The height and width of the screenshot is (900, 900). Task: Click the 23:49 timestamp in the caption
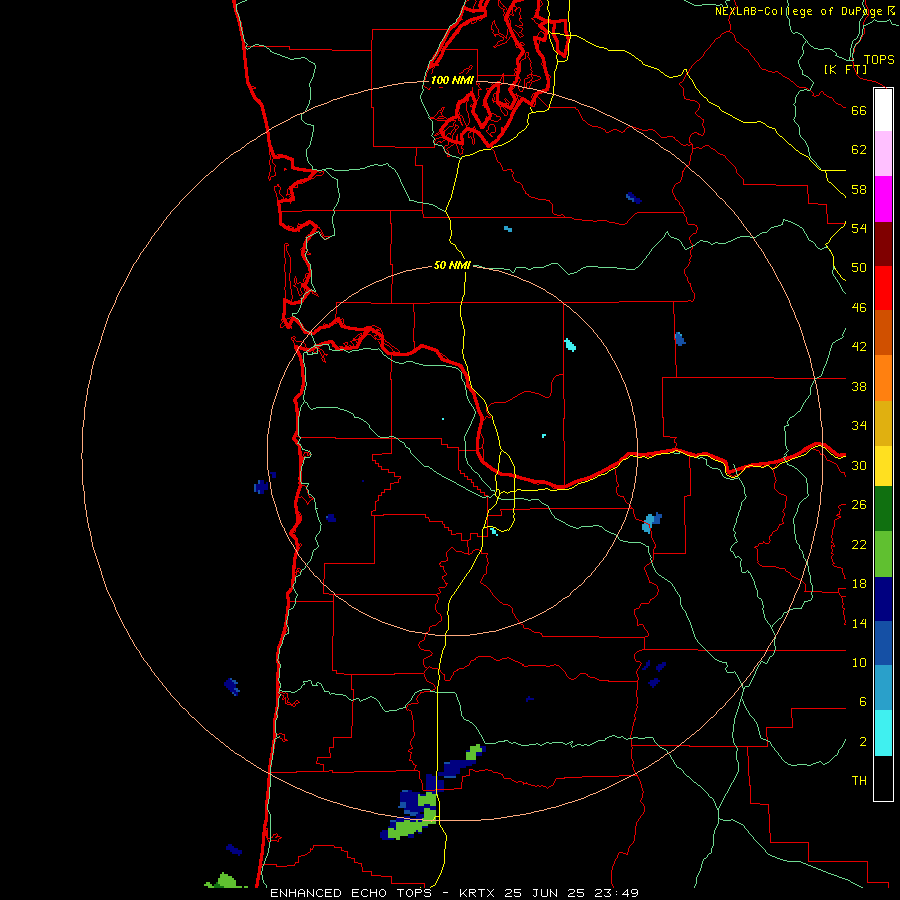[x=617, y=893]
